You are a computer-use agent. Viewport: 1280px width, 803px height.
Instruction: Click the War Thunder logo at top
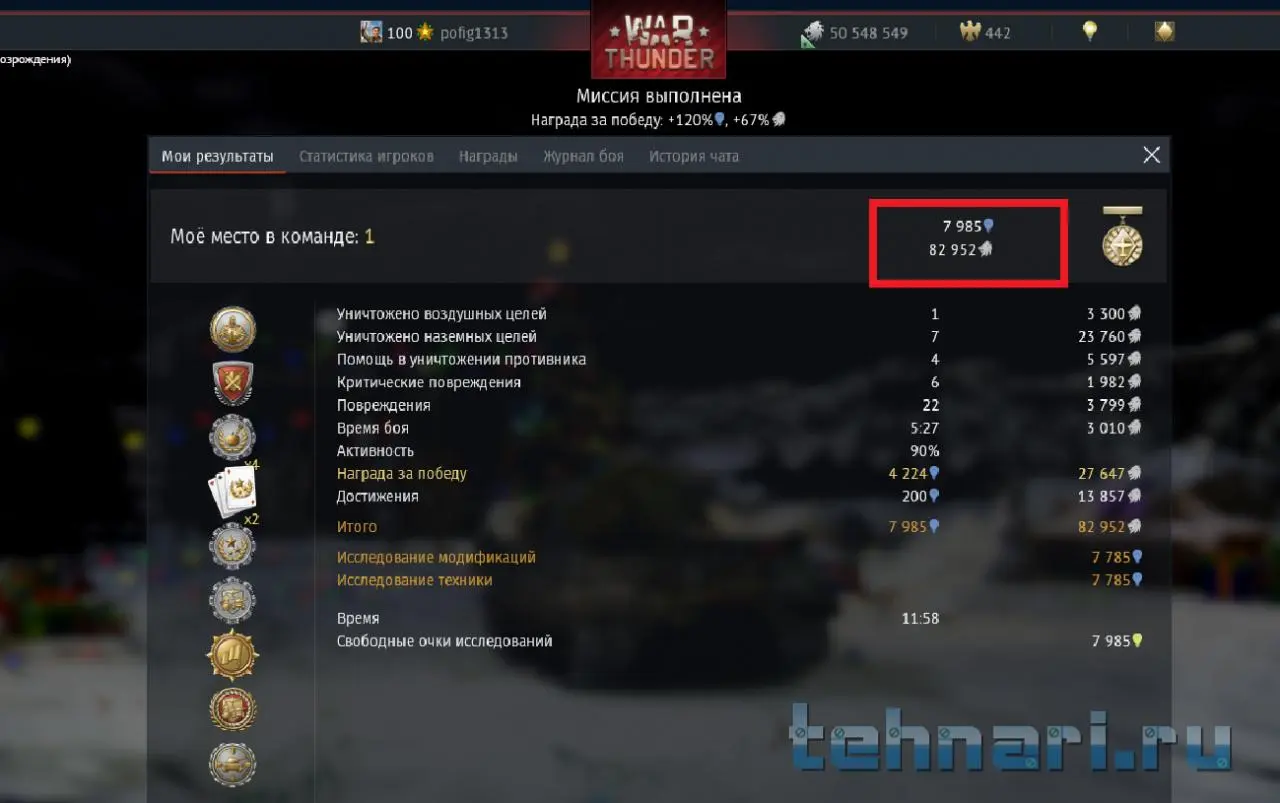(x=658, y=40)
